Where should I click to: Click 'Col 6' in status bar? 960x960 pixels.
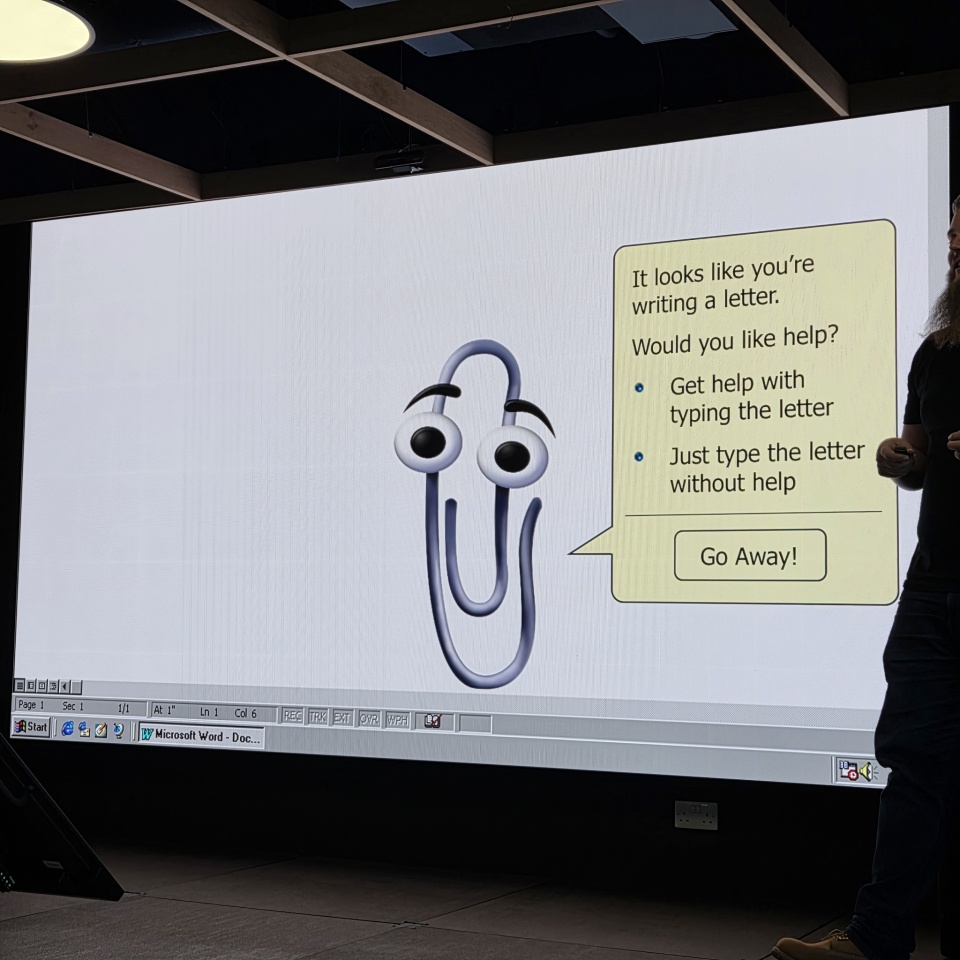(x=246, y=713)
